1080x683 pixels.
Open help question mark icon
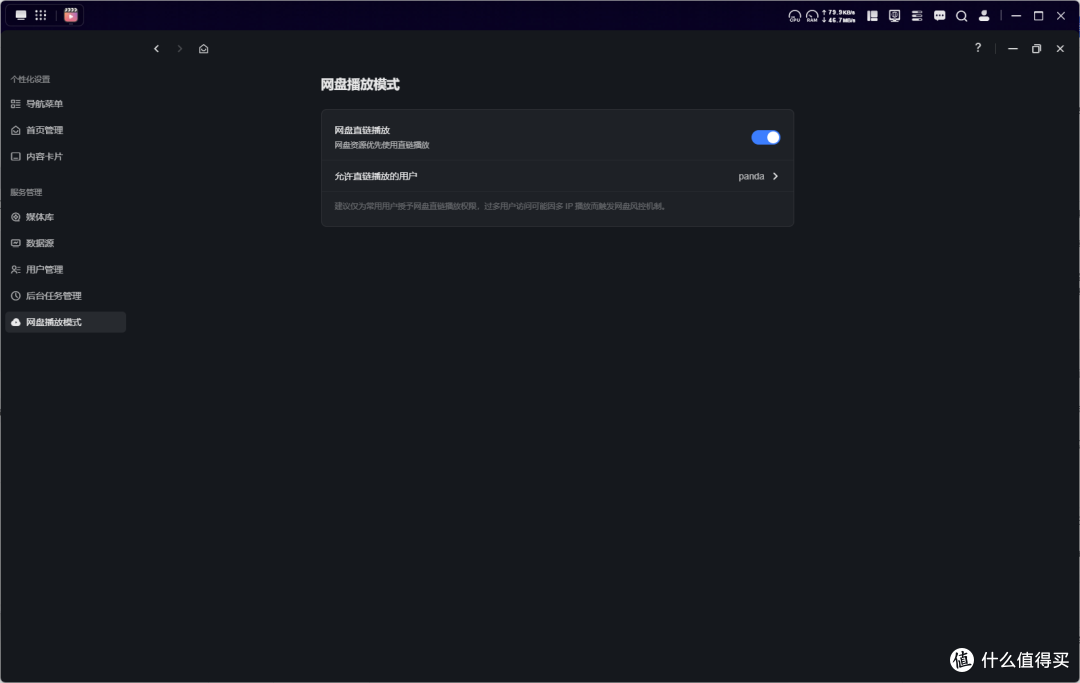pos(978,48)
